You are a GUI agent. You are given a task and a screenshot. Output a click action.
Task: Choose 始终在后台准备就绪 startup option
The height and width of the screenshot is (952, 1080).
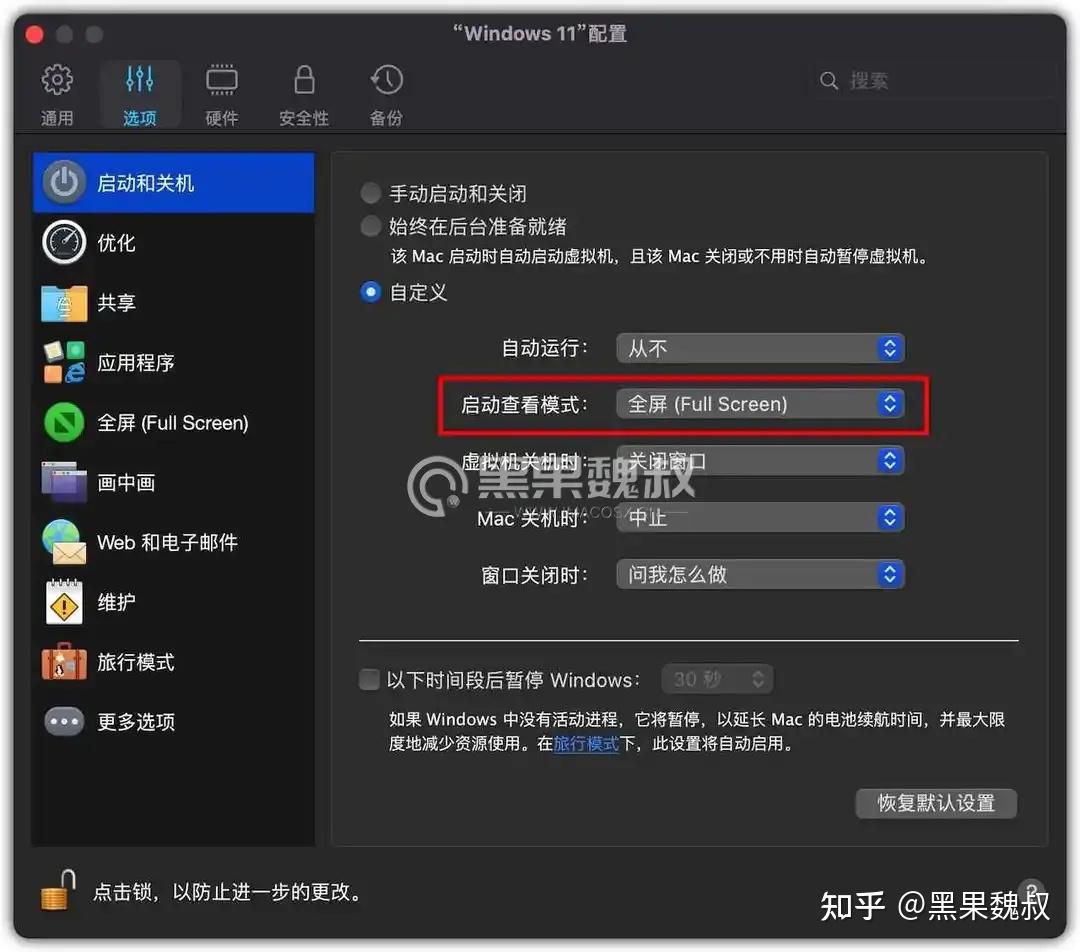pyautogui.click(x=370, y=226)
